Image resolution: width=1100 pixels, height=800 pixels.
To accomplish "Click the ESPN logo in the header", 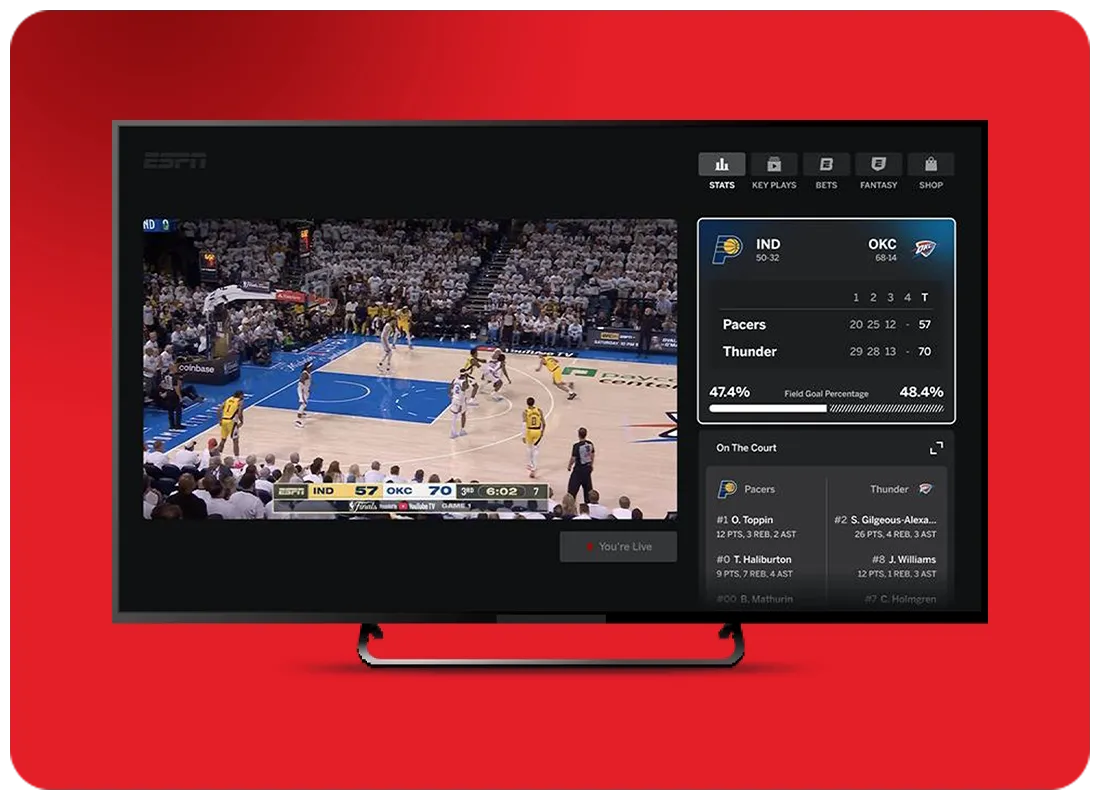I will pos(175,161).
